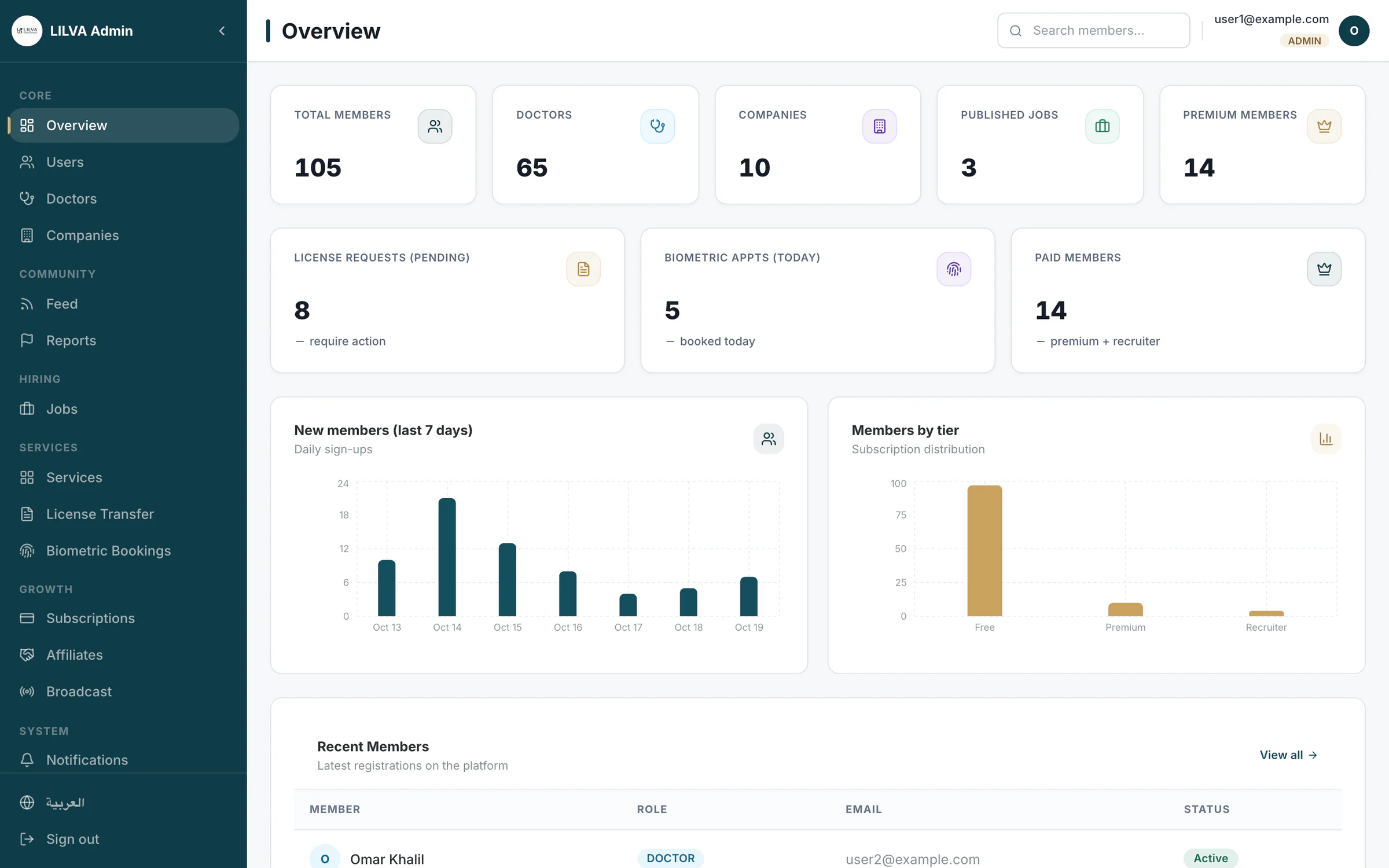This screenshot has width=1389, height=868.
Task: Open Affiliates page
Action: pyautogui.click(x=123, y=655)
